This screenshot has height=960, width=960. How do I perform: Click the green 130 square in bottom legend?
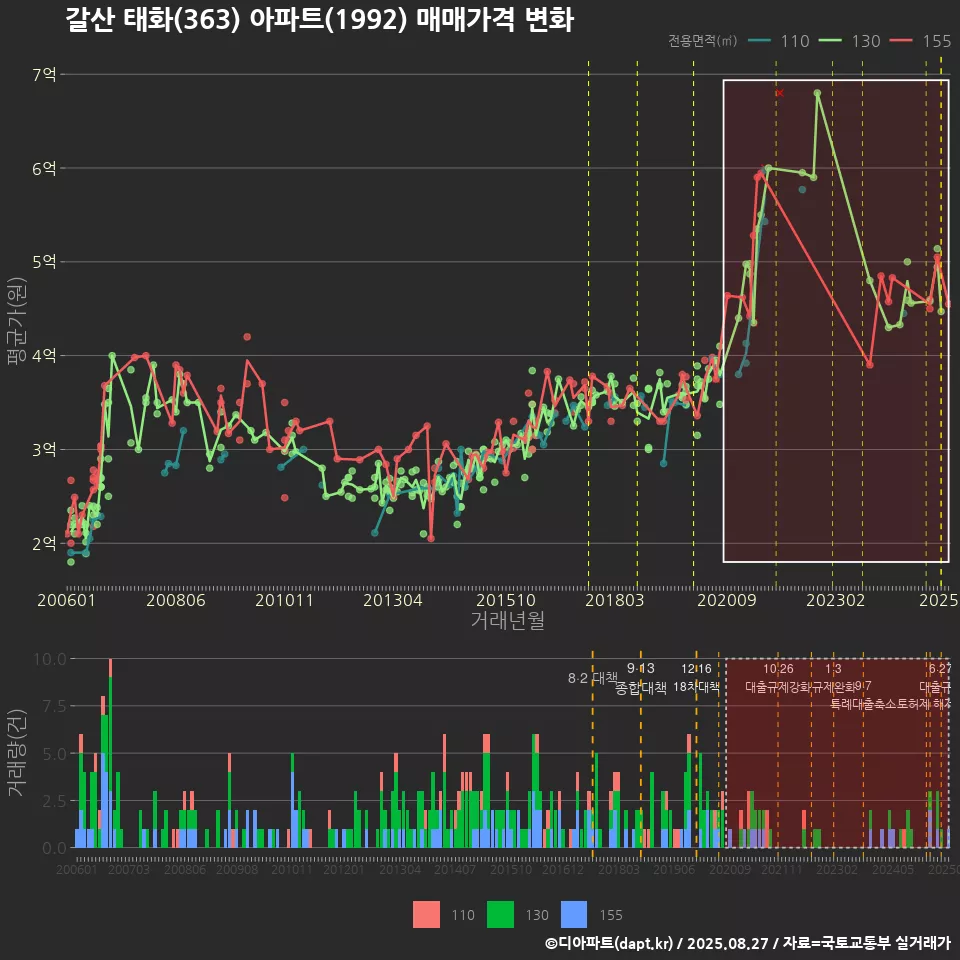click(500, 914)
